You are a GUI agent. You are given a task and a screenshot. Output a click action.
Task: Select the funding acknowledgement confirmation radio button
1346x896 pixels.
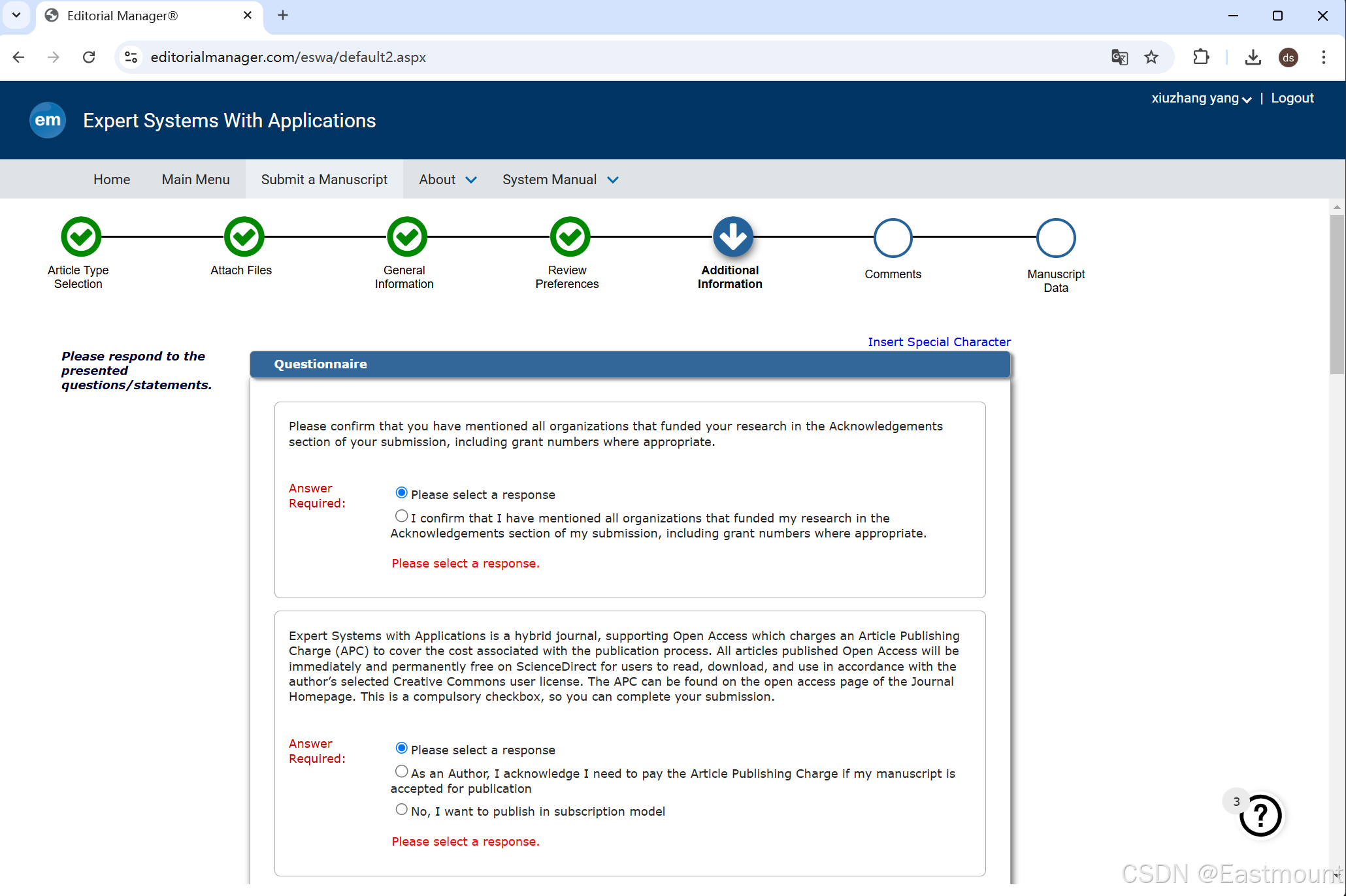click(401, 517)
